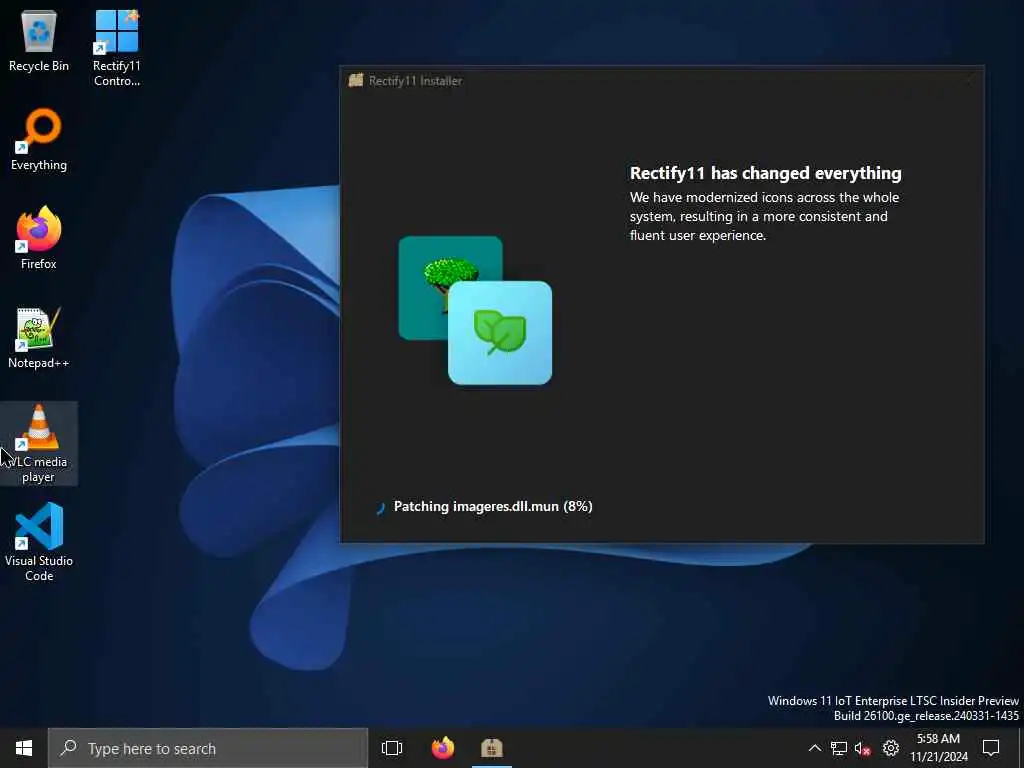
Task: Click the Rectify11 Installer window title
Action: 415,81
